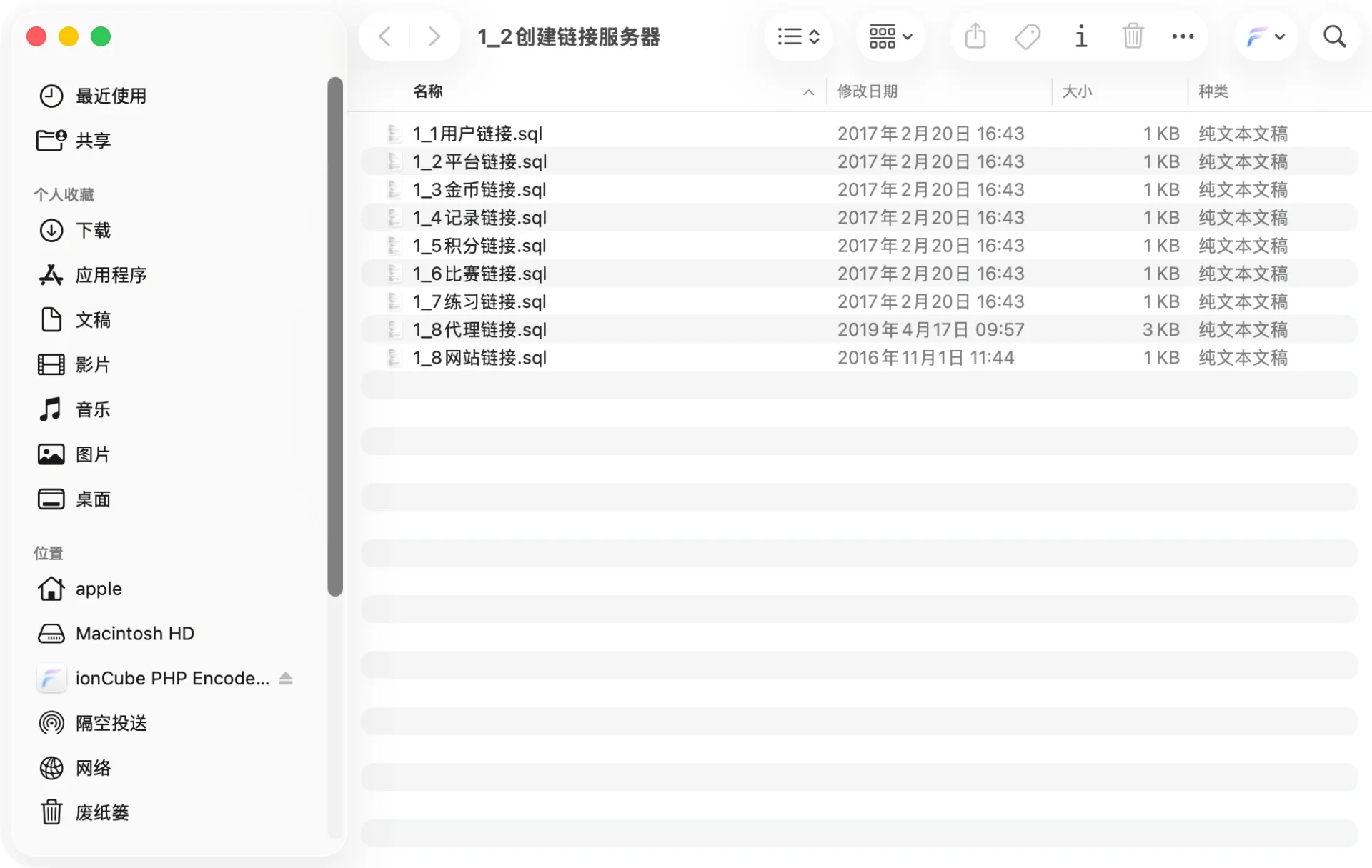
Task: Select file 1_1用户链接.sql
Action: 859,134
